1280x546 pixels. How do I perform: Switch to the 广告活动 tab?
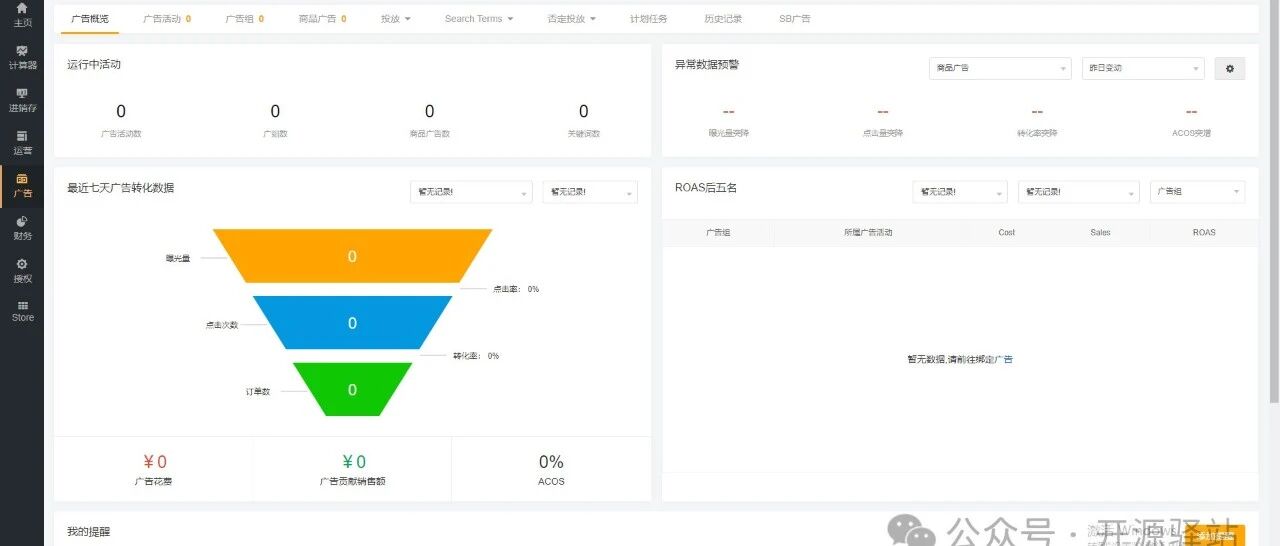tap(166, 19)
